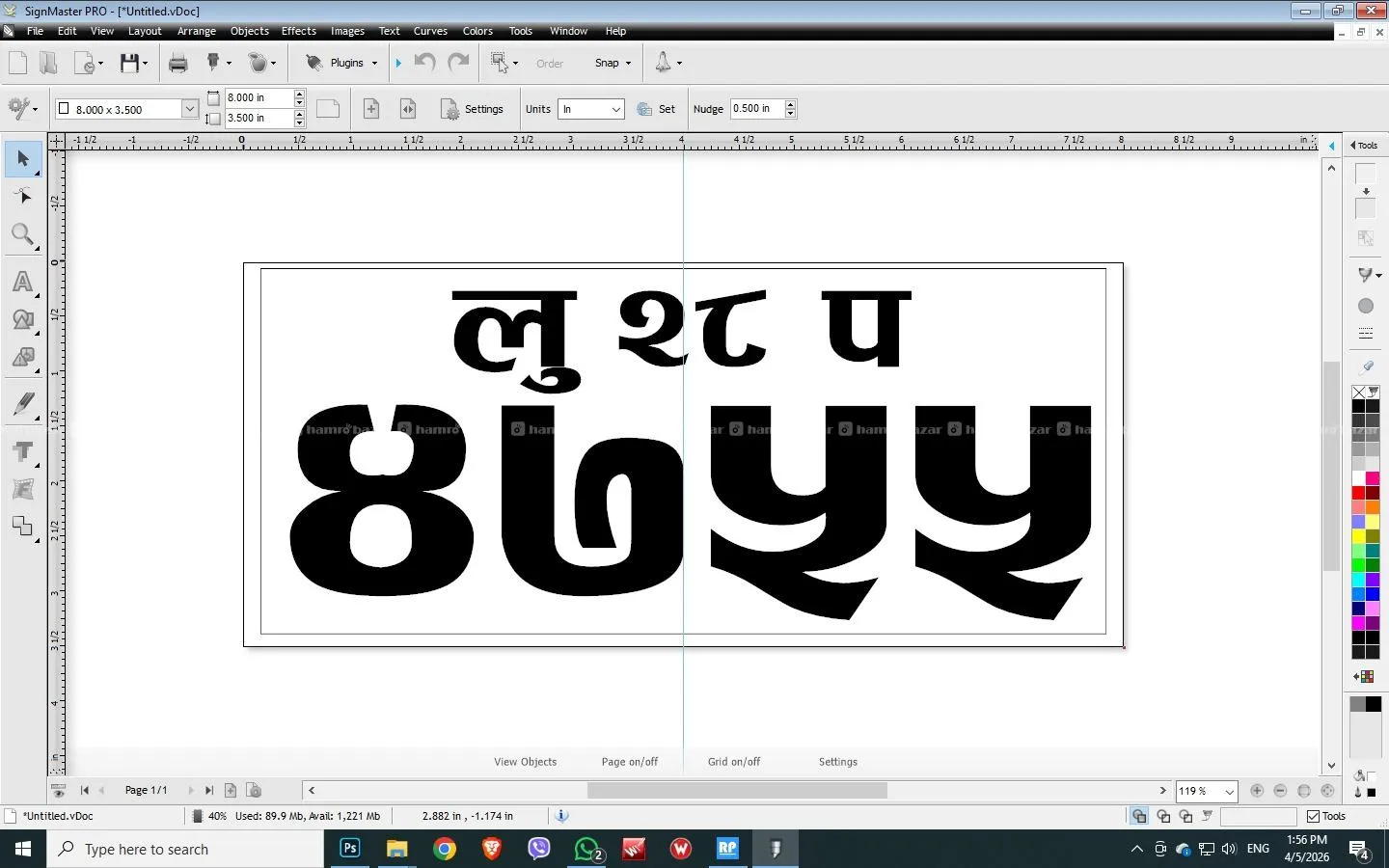The image size is (1389, 868).
Task: Click the zoom to page icon
Action: tap(1304, 791)
